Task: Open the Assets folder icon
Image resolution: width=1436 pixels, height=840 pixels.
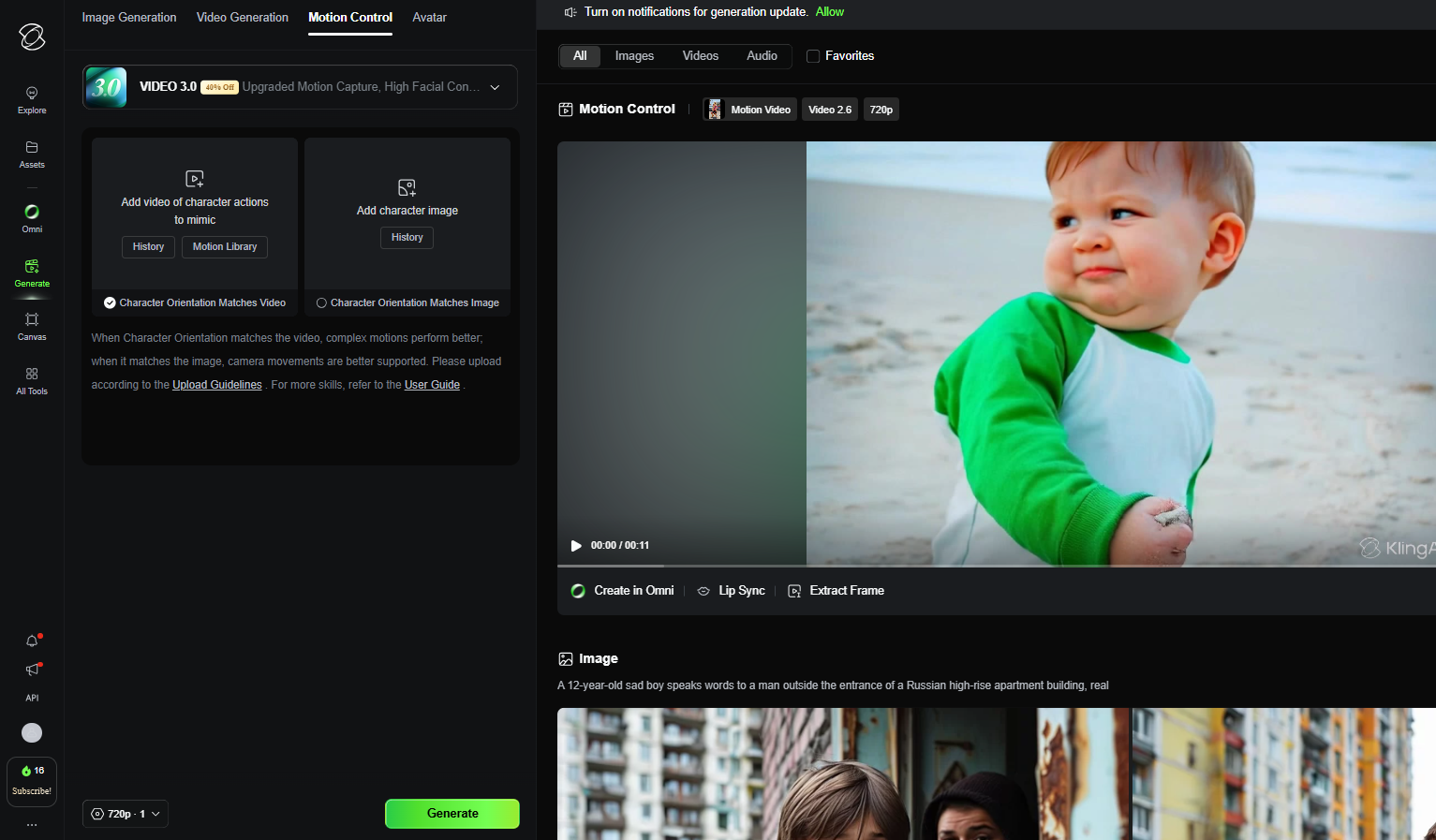Action: coord(32,154)
